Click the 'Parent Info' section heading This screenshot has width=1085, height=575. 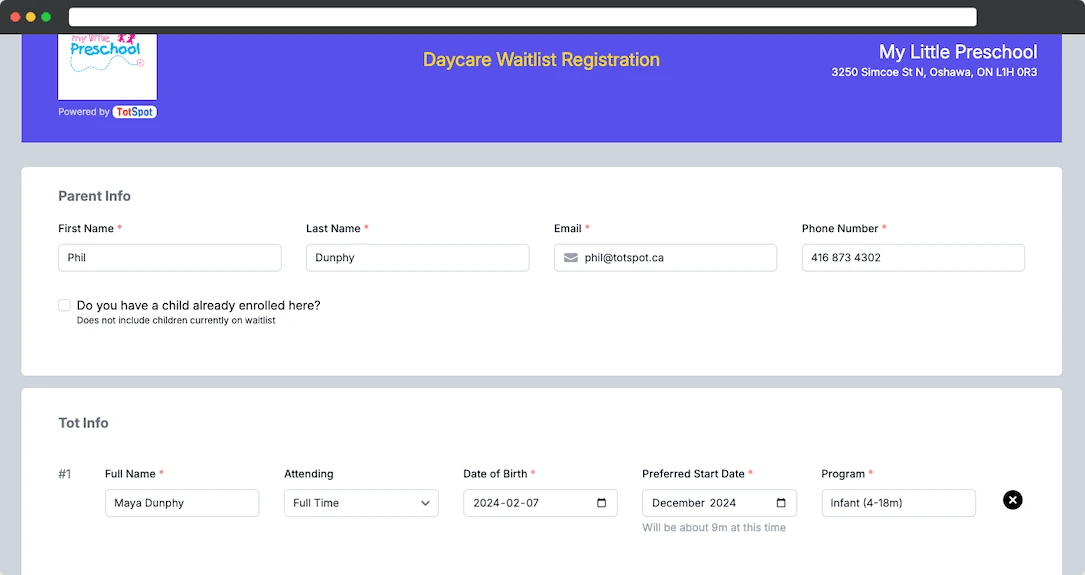tap(94, 196)
